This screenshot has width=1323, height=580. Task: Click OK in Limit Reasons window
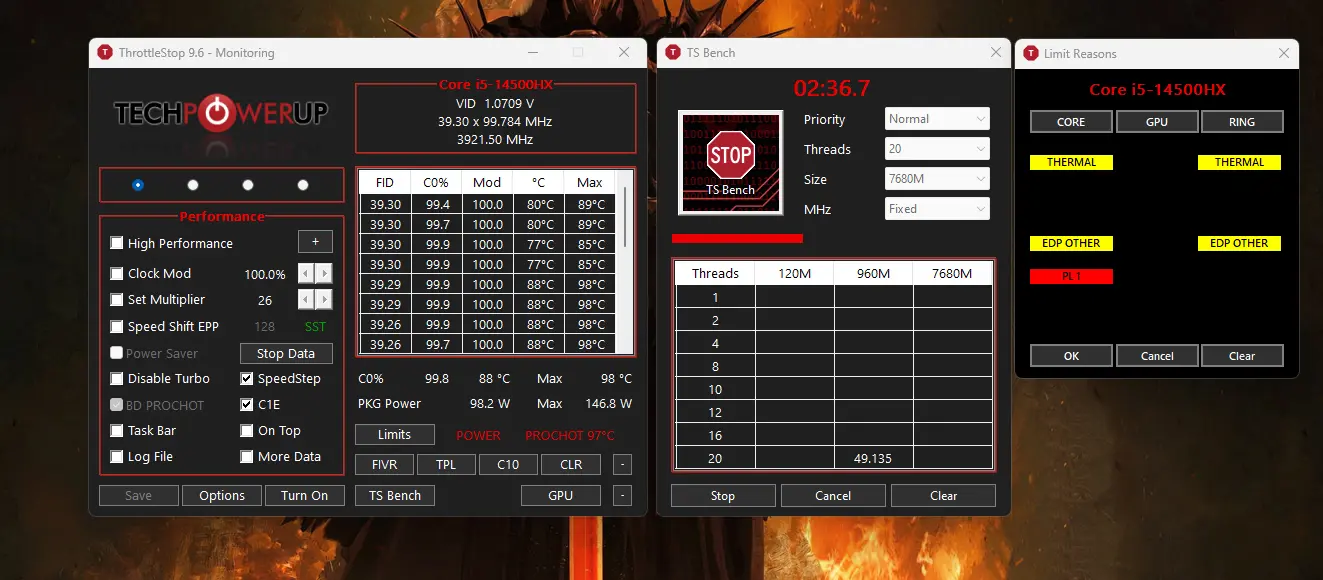[1071, 355]
